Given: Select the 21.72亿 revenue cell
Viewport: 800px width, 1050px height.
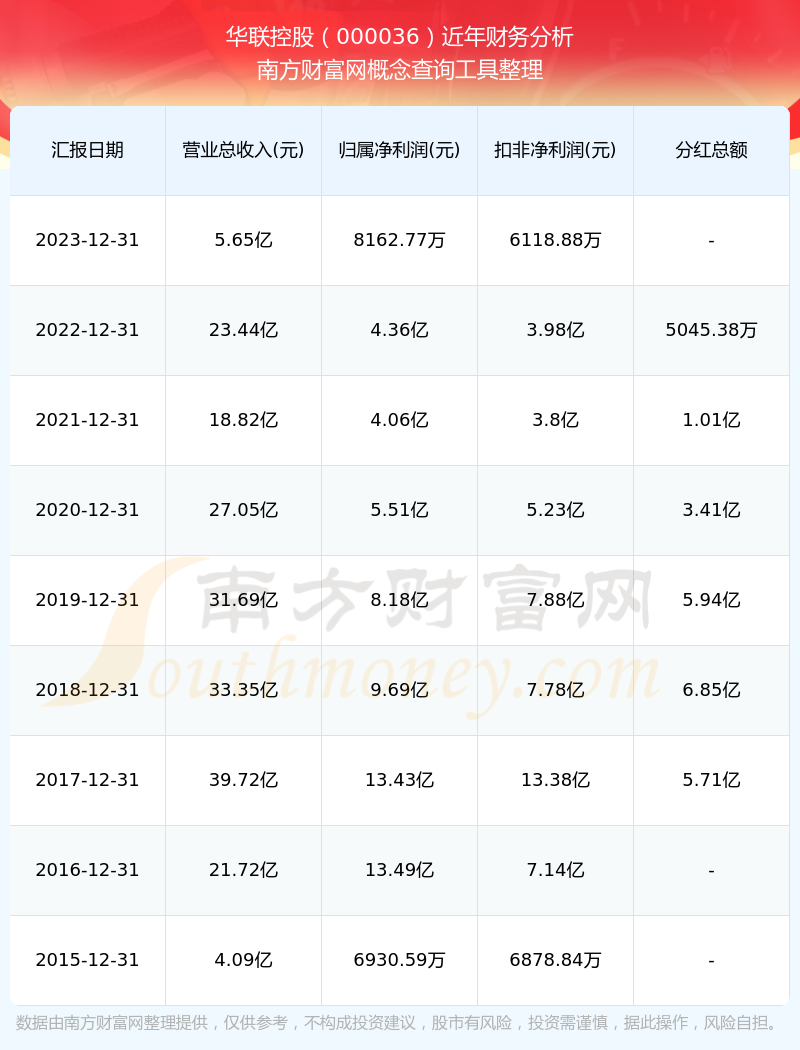Looking at the screenshot, I should (244, 871).
